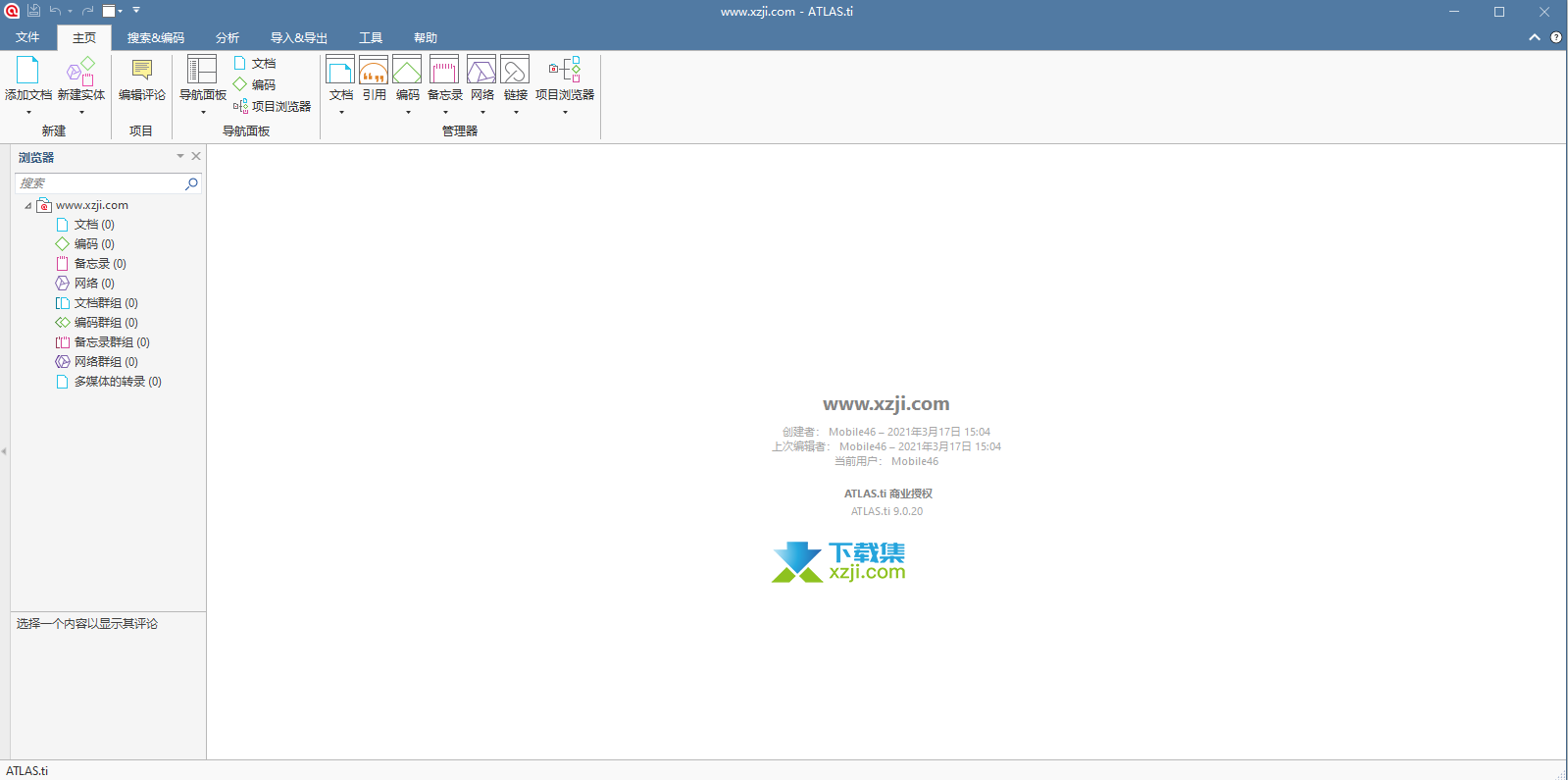Open the Undo history dropdown arrow
1568x780 pixels.
(x=70, y=12)
